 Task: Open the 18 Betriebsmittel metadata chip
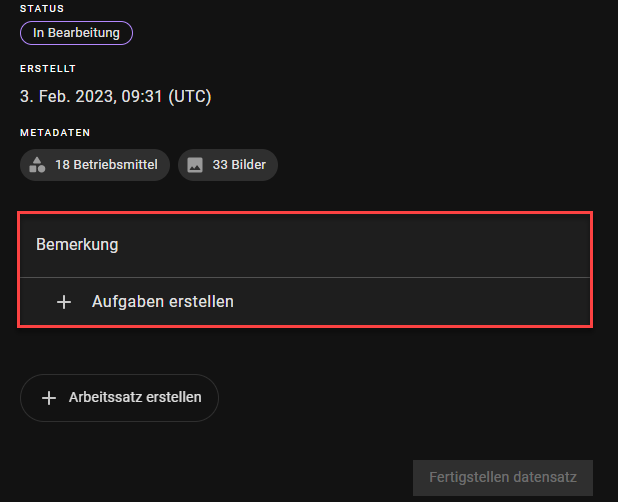point(95,165)
